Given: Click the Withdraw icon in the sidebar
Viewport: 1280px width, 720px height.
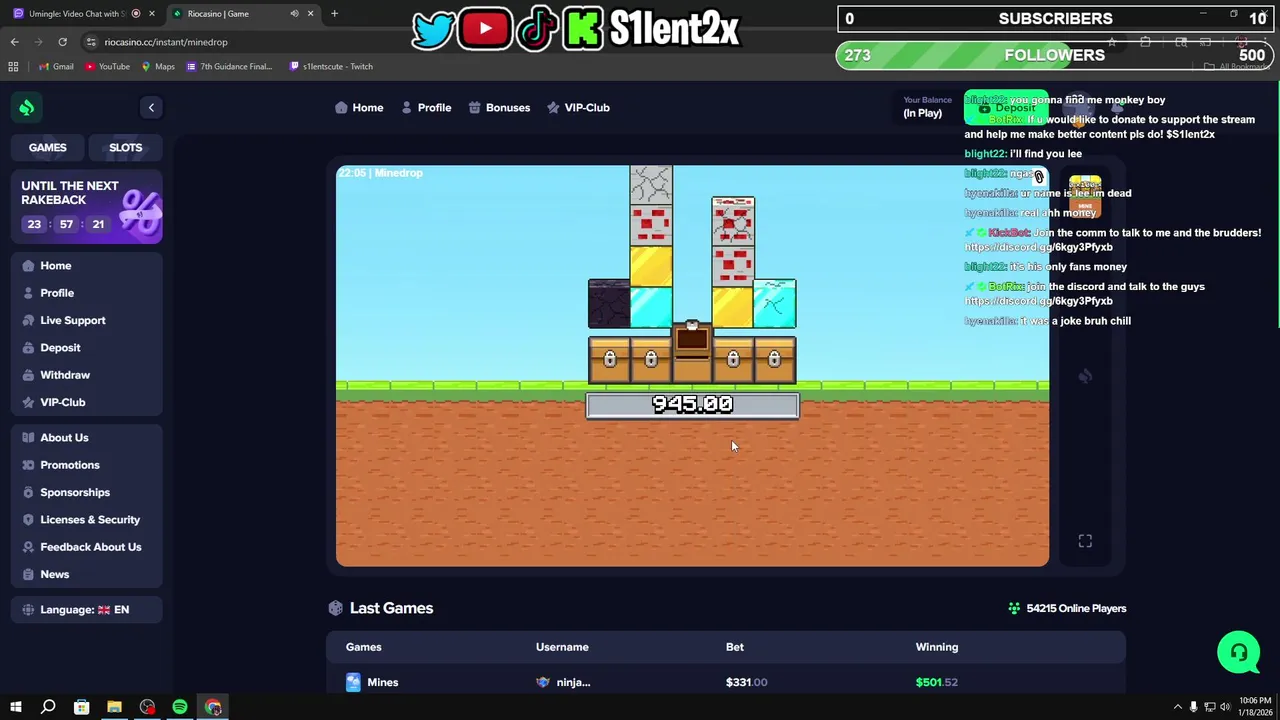Looking at the screenshot, I should 28,375.
